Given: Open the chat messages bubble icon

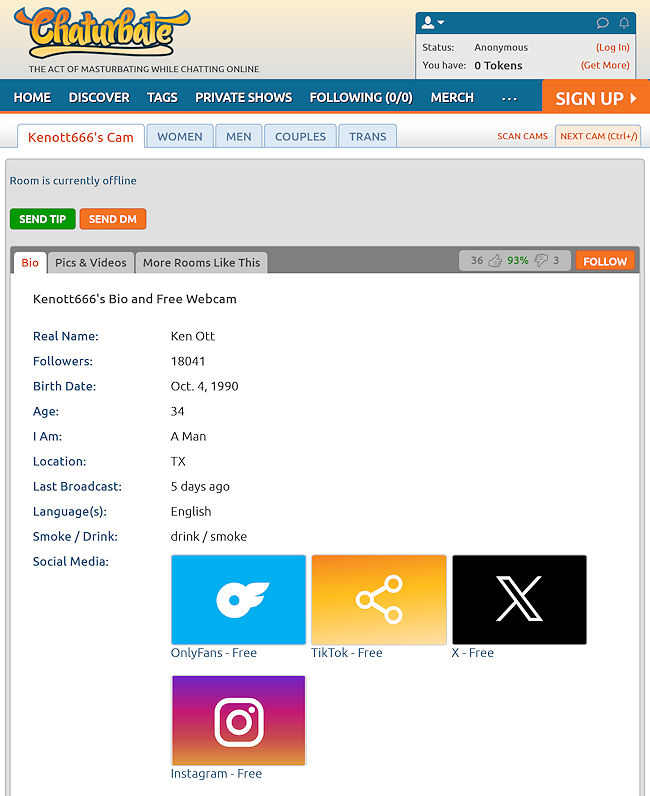Looking at the screenshot, I should pyautogui.click(x=602, y=23).
